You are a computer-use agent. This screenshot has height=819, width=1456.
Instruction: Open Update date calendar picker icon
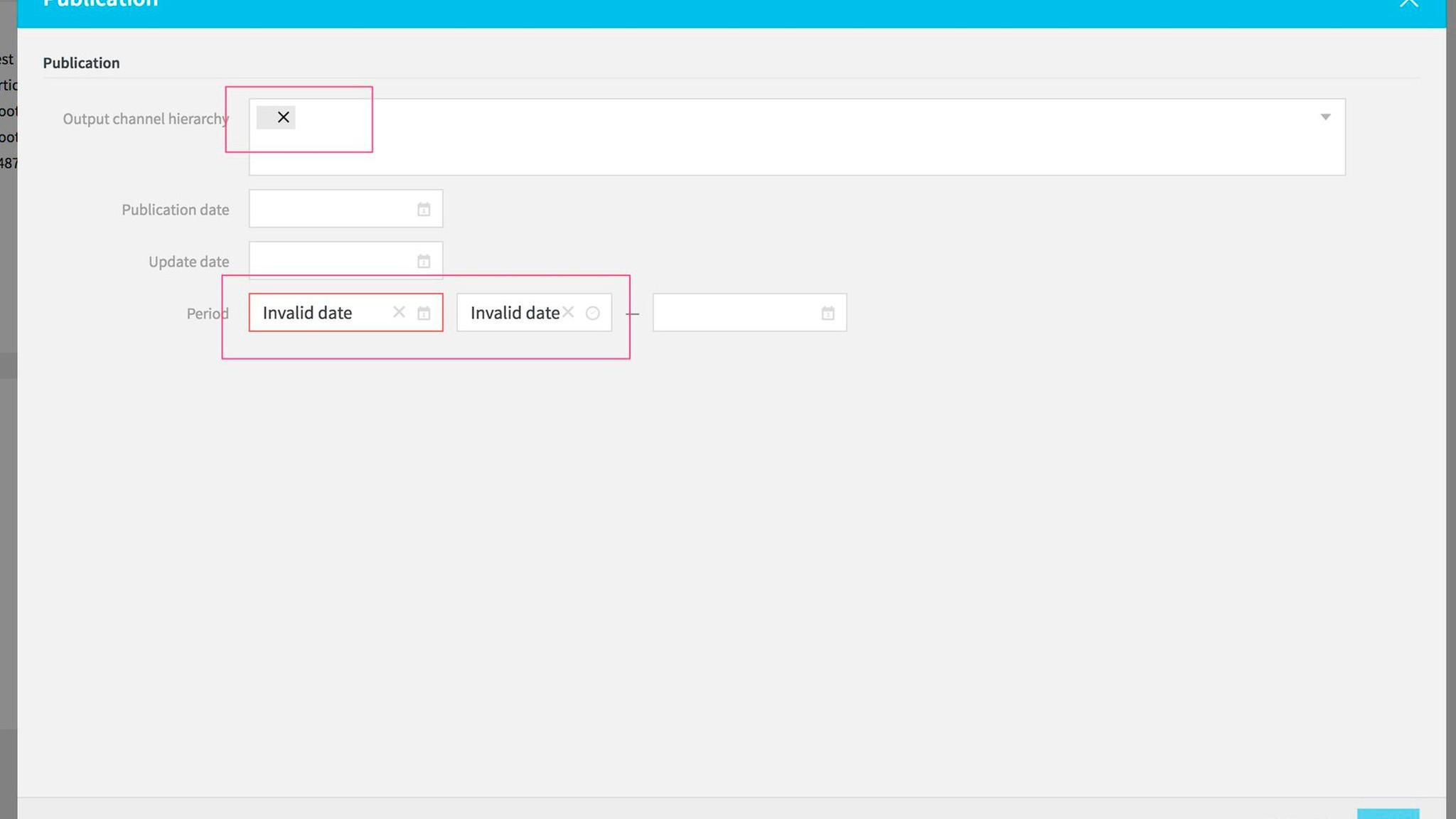(x=424, y=262)
